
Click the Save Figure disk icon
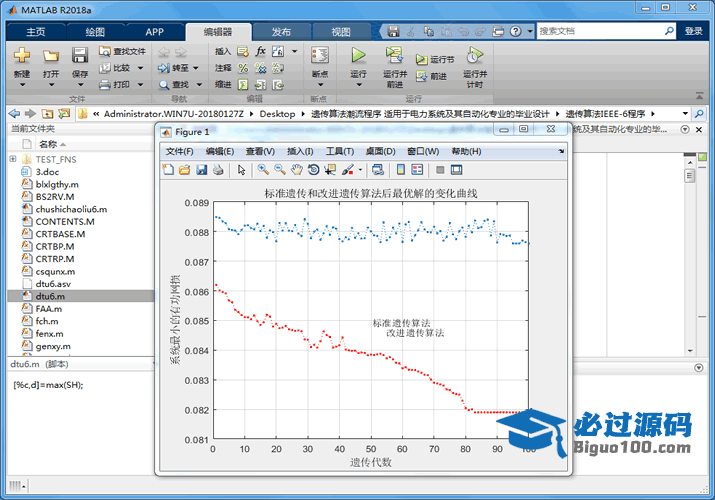(202, 170)
